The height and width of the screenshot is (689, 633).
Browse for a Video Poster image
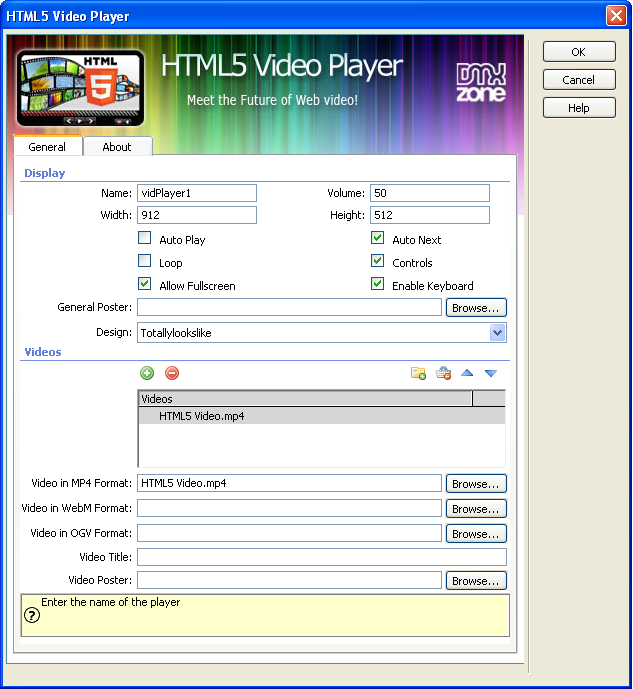click(476, 580)
